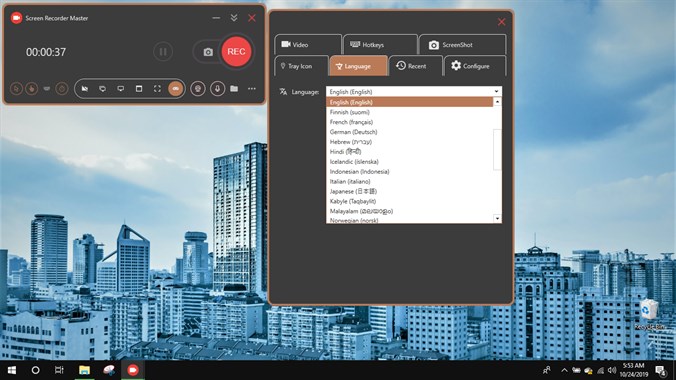Take a screenshot with the camera icon
This screenshot has width=676, height=380.
coord(208,52)
